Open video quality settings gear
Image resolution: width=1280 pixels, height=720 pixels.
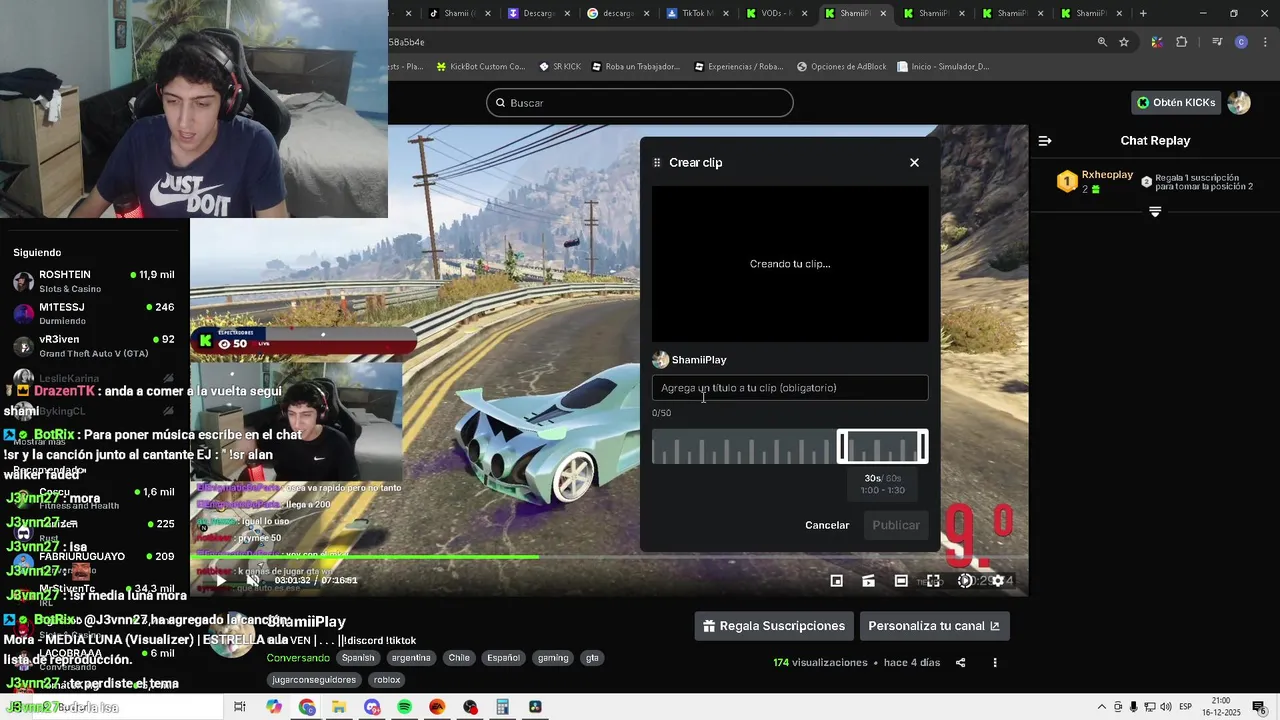(997, 580)
